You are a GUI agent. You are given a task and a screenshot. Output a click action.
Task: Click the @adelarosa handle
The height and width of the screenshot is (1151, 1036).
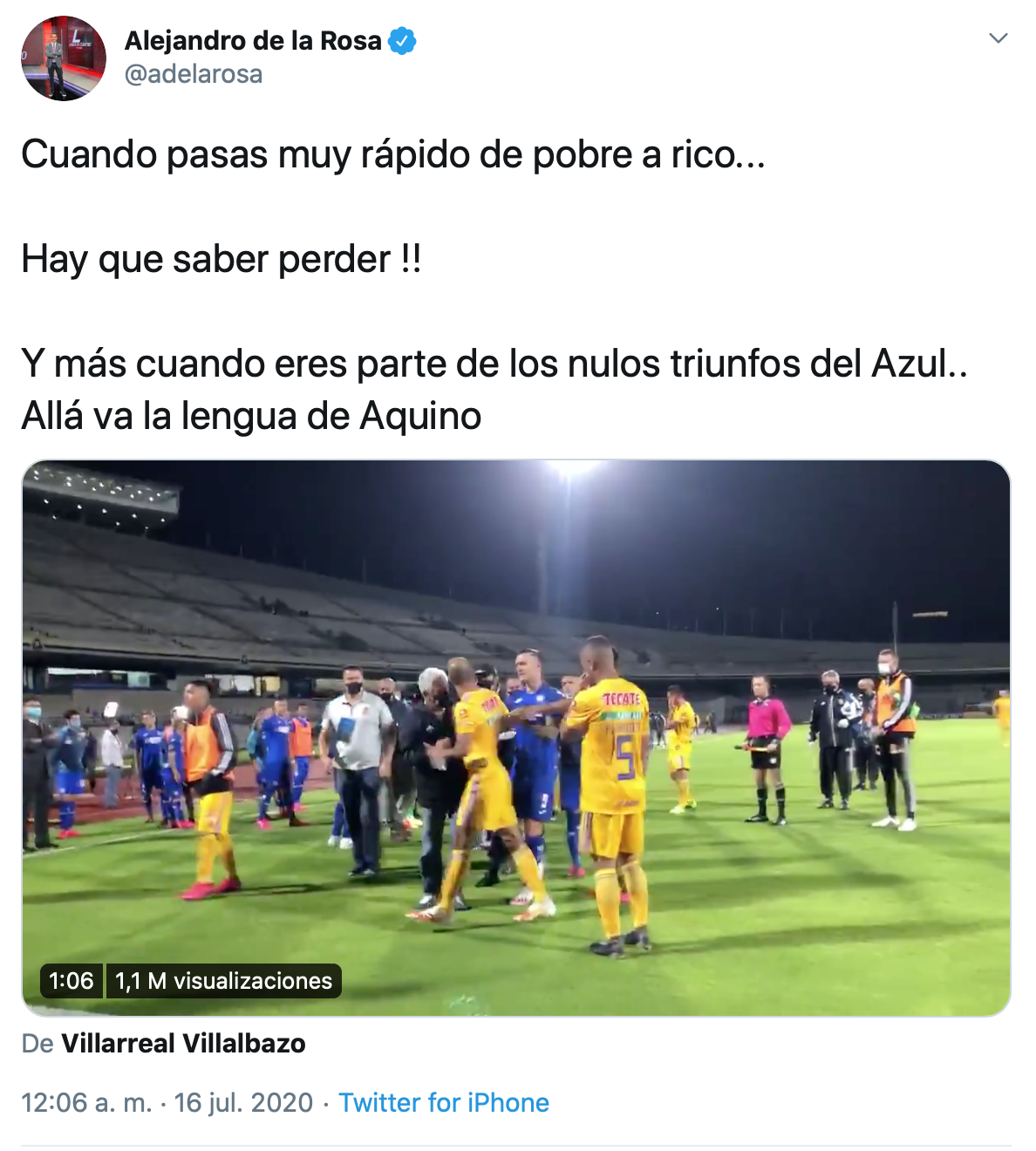194,74
